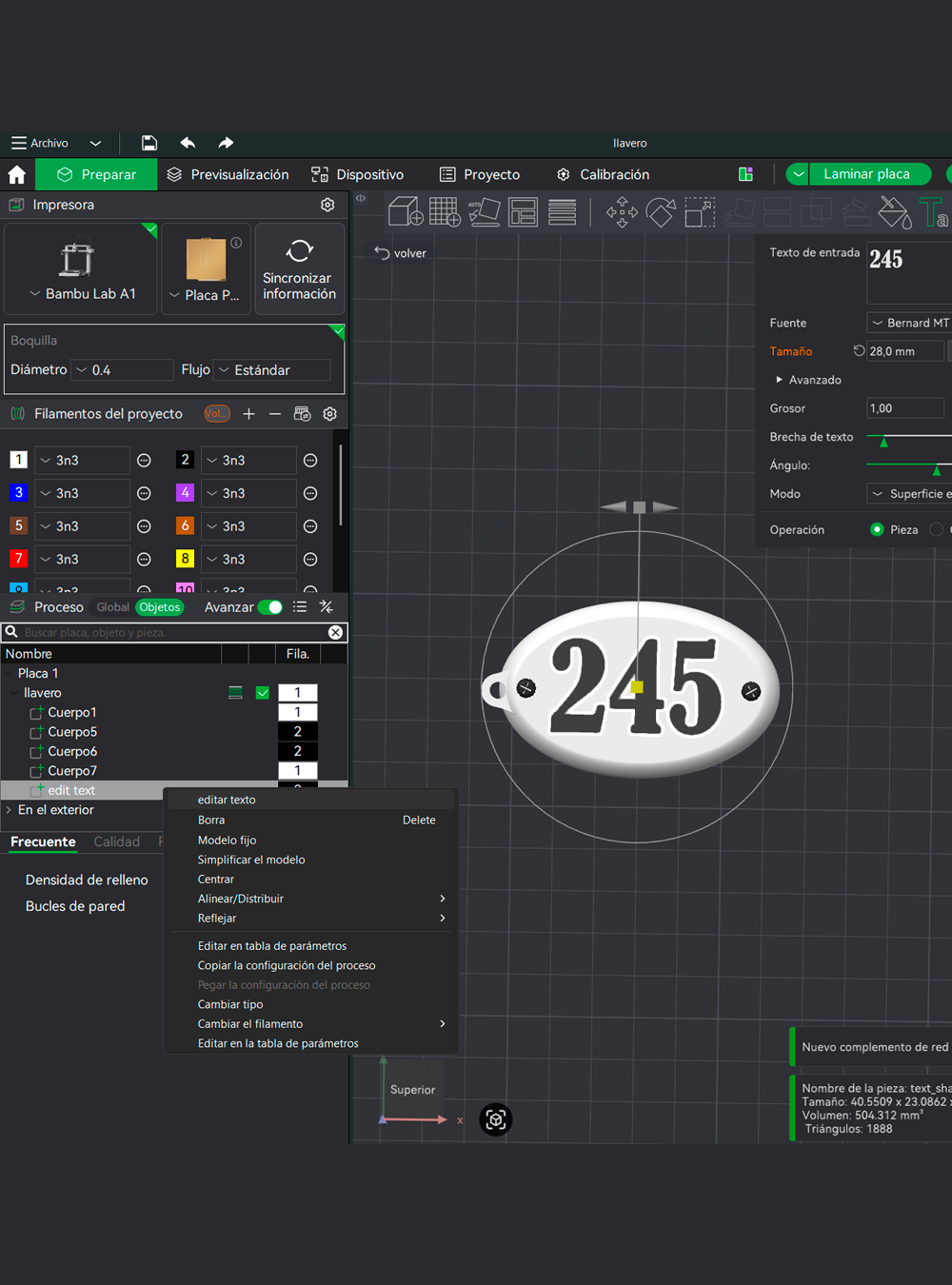This screenshot has height=1285, width=952.
Task: Click the volver back button
Action: (400, 253)
